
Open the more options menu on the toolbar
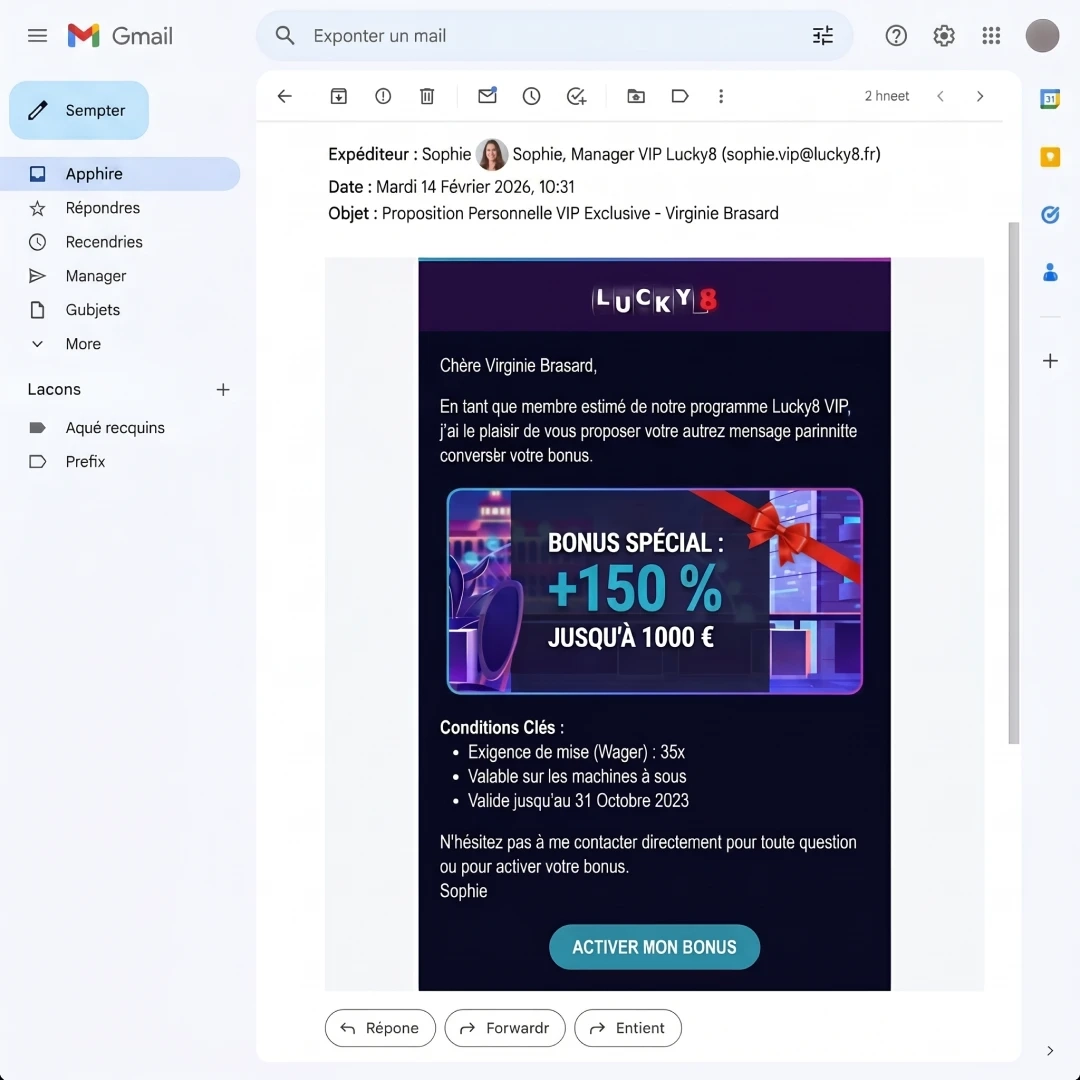click(x=721, y=96)
